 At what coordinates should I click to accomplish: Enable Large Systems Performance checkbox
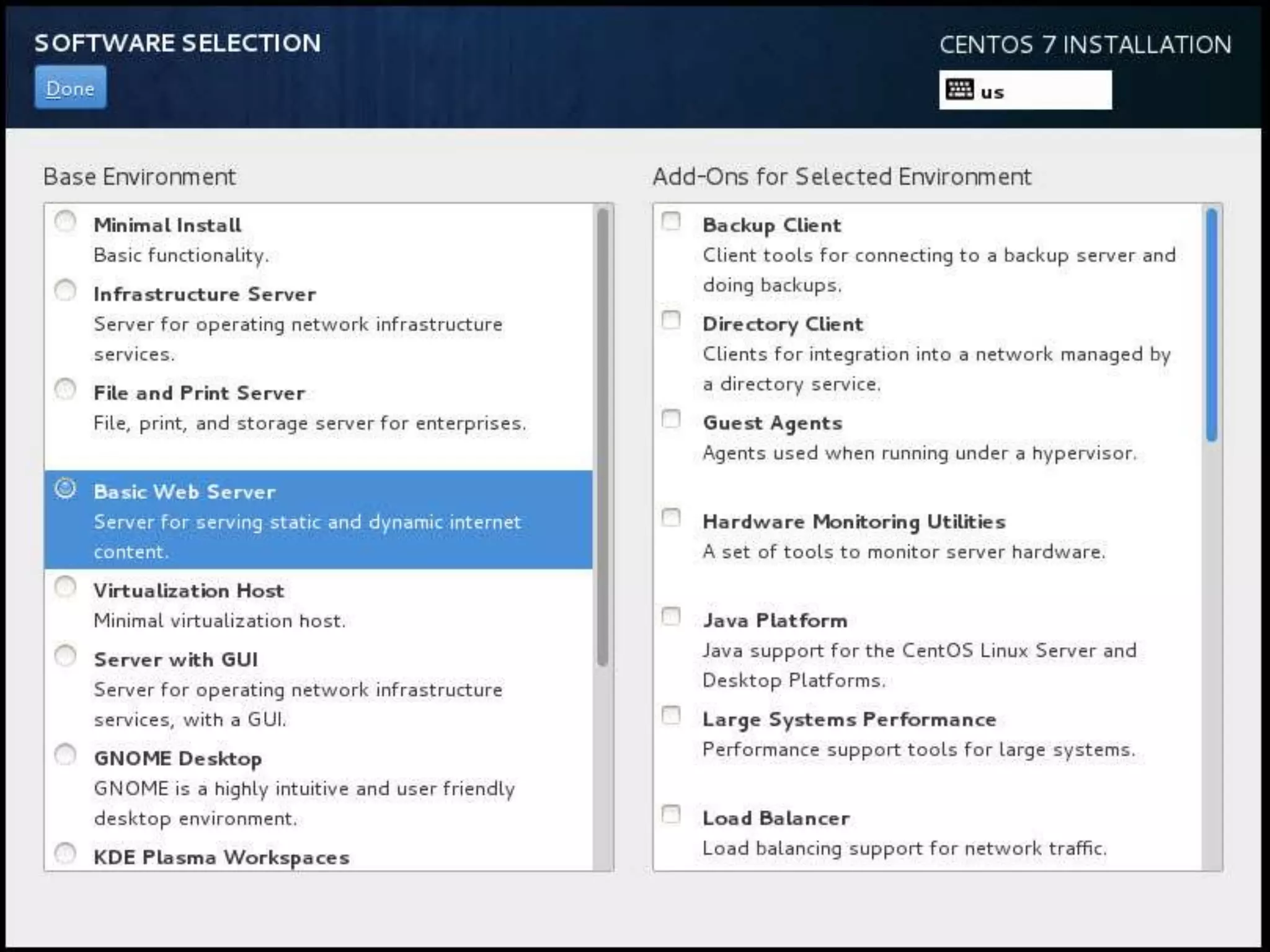671,716
